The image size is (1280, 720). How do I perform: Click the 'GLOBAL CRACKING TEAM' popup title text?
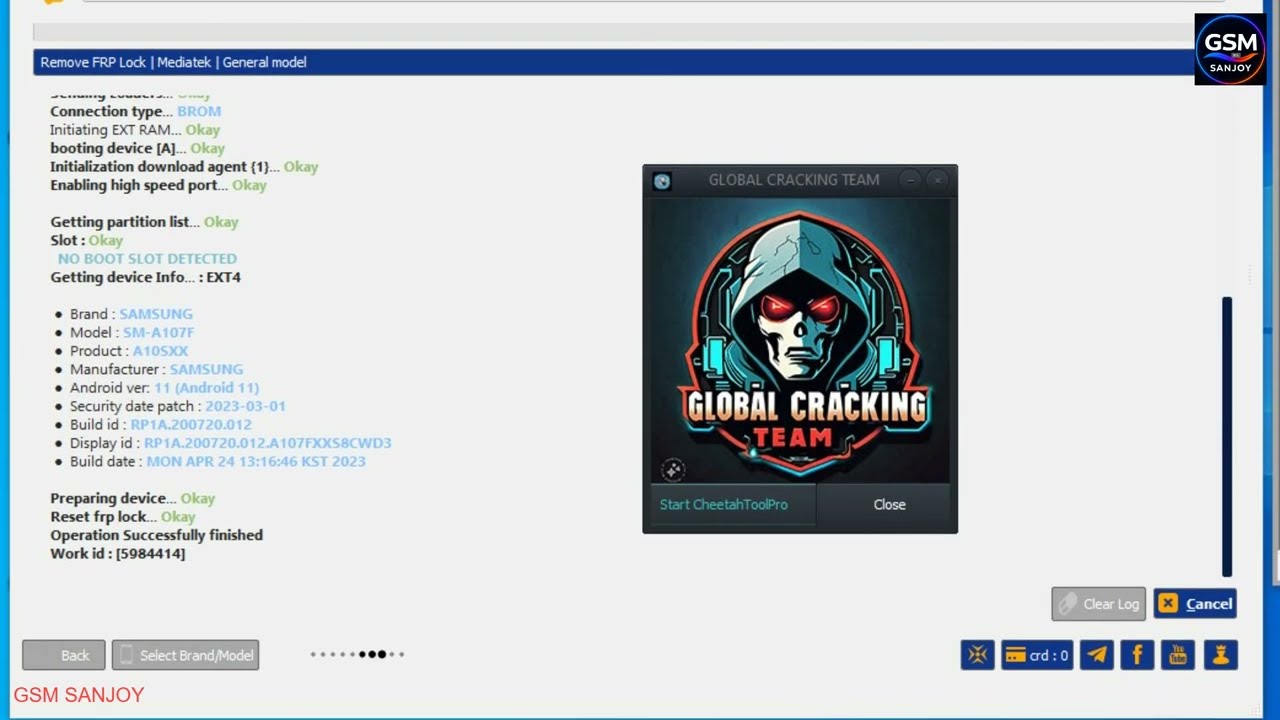[x=794, y=180]
